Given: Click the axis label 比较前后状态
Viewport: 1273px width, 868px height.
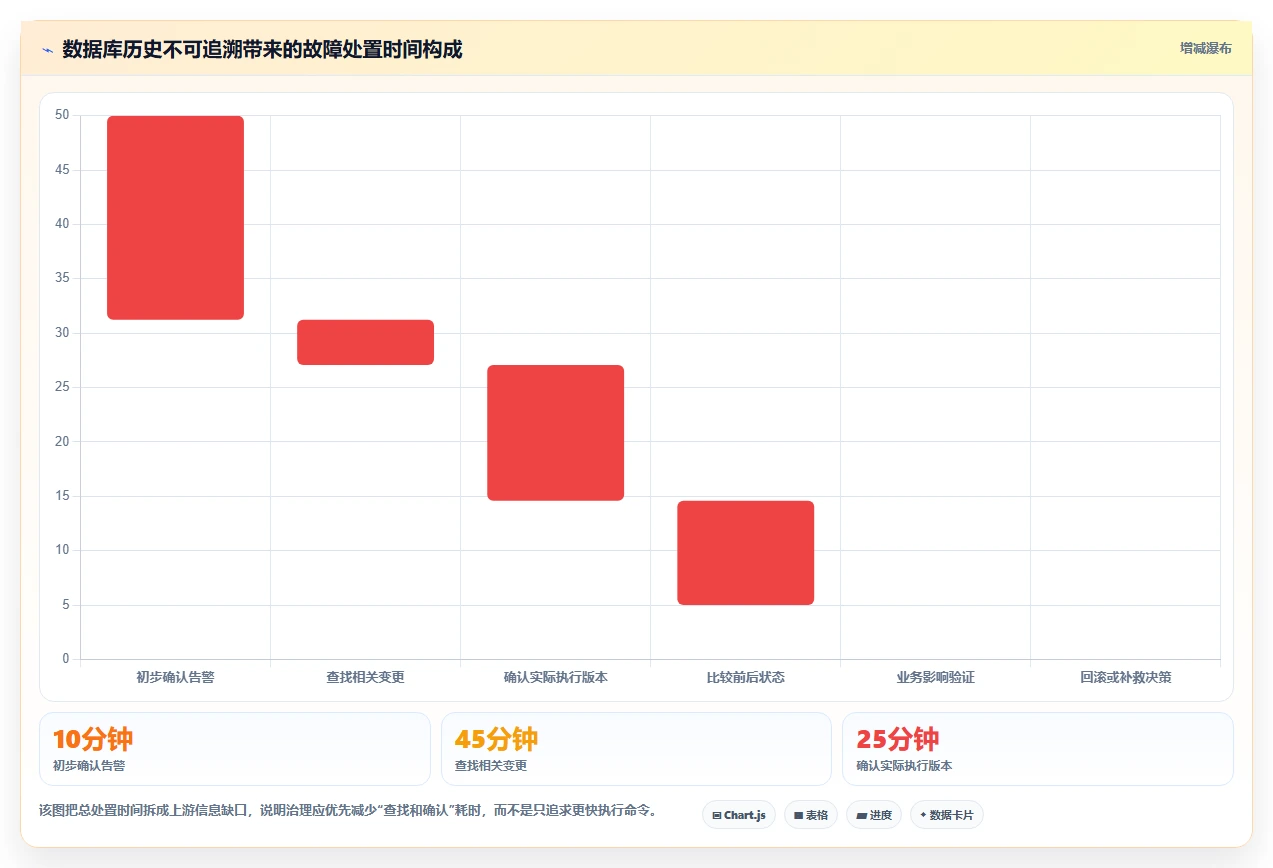Looking at the screenshot, I should click(745, 677).
